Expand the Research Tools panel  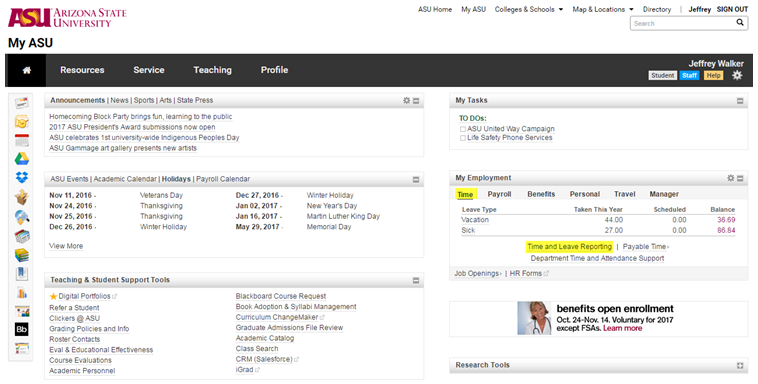pyautogui.click(x=740, y=366)
